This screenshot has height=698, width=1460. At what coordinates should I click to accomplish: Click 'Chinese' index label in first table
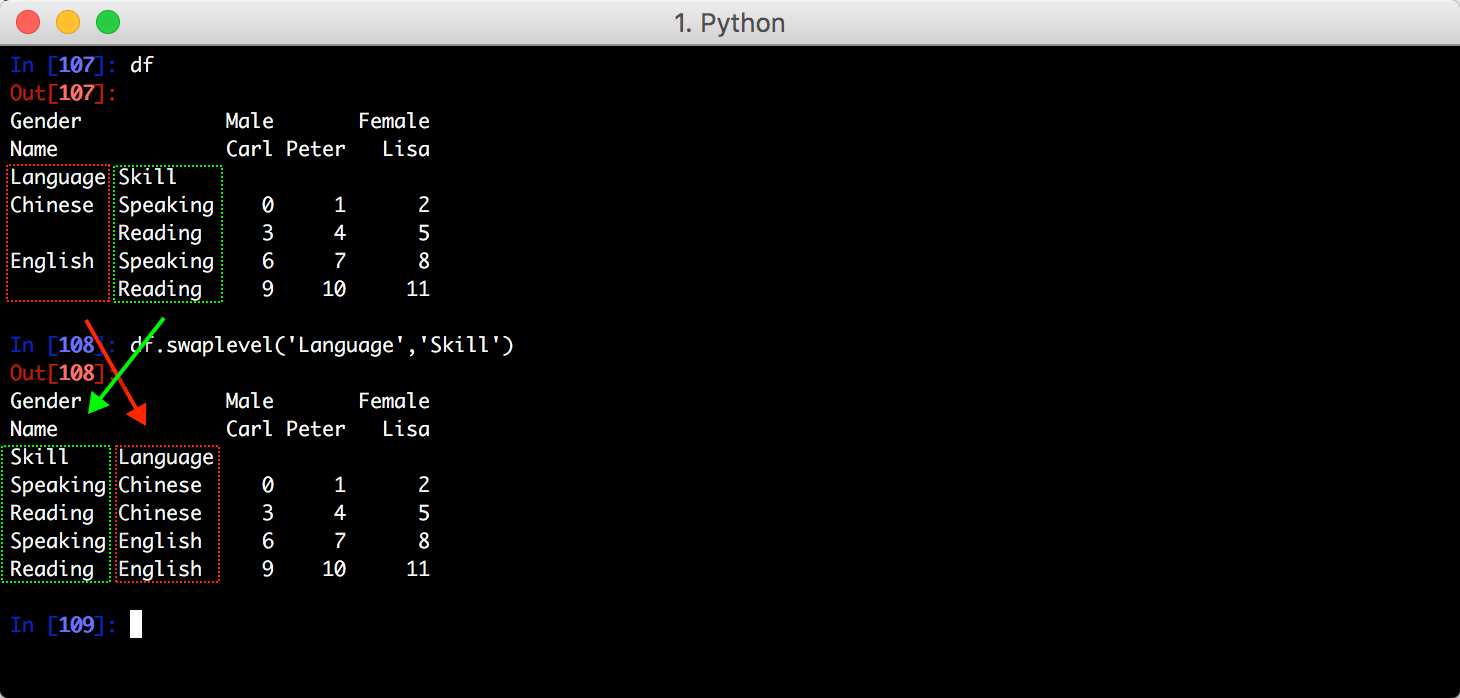coord(52,205)
